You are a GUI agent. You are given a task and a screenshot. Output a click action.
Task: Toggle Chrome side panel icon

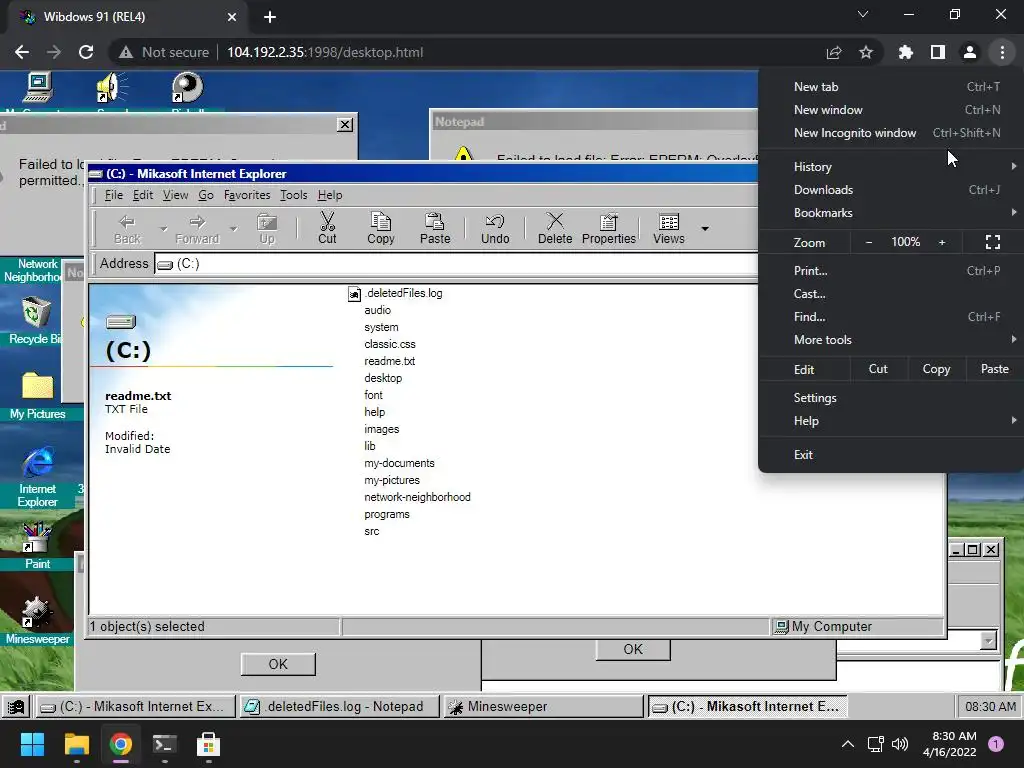[938, 52]
